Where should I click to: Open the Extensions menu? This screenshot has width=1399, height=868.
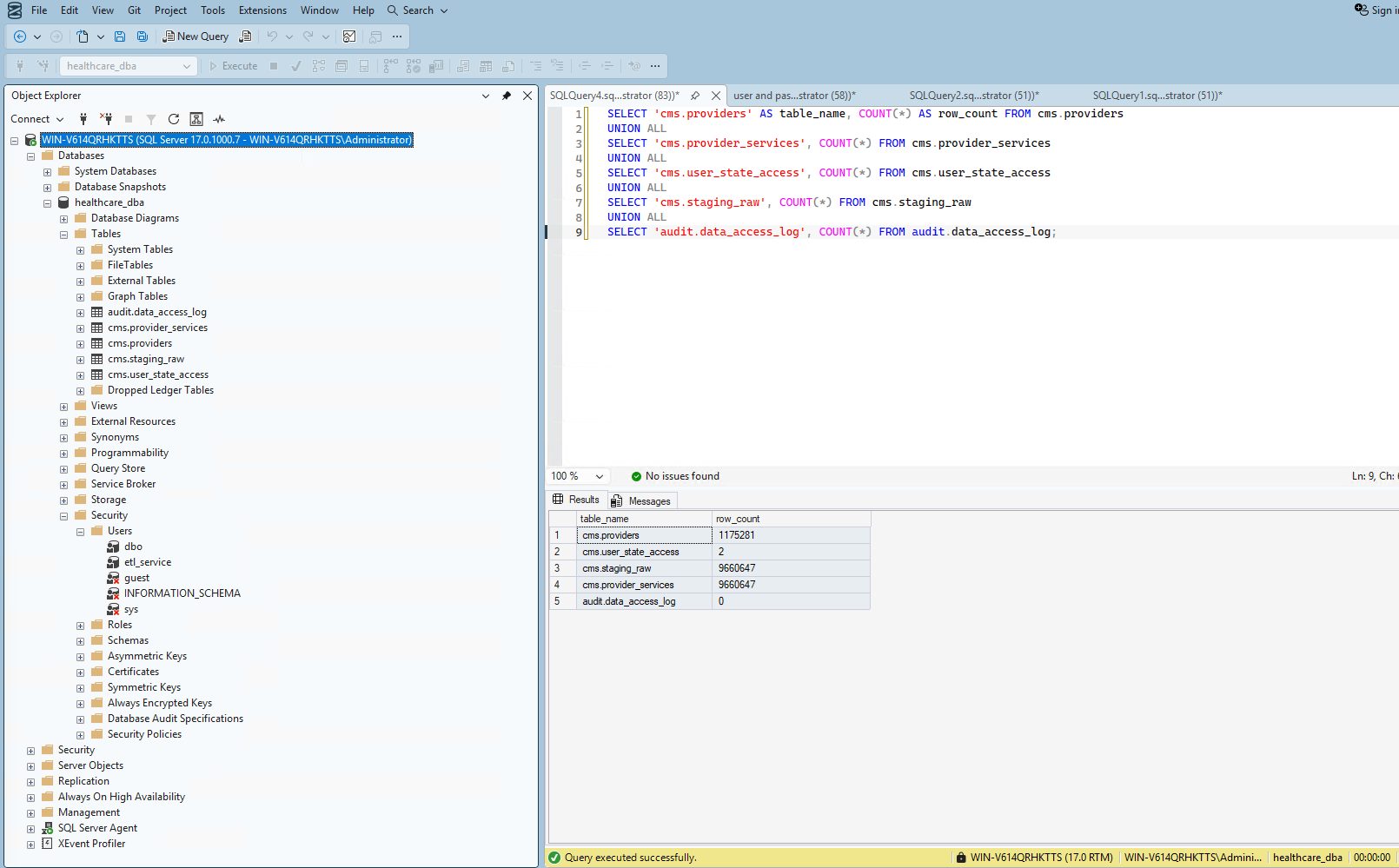262,10
